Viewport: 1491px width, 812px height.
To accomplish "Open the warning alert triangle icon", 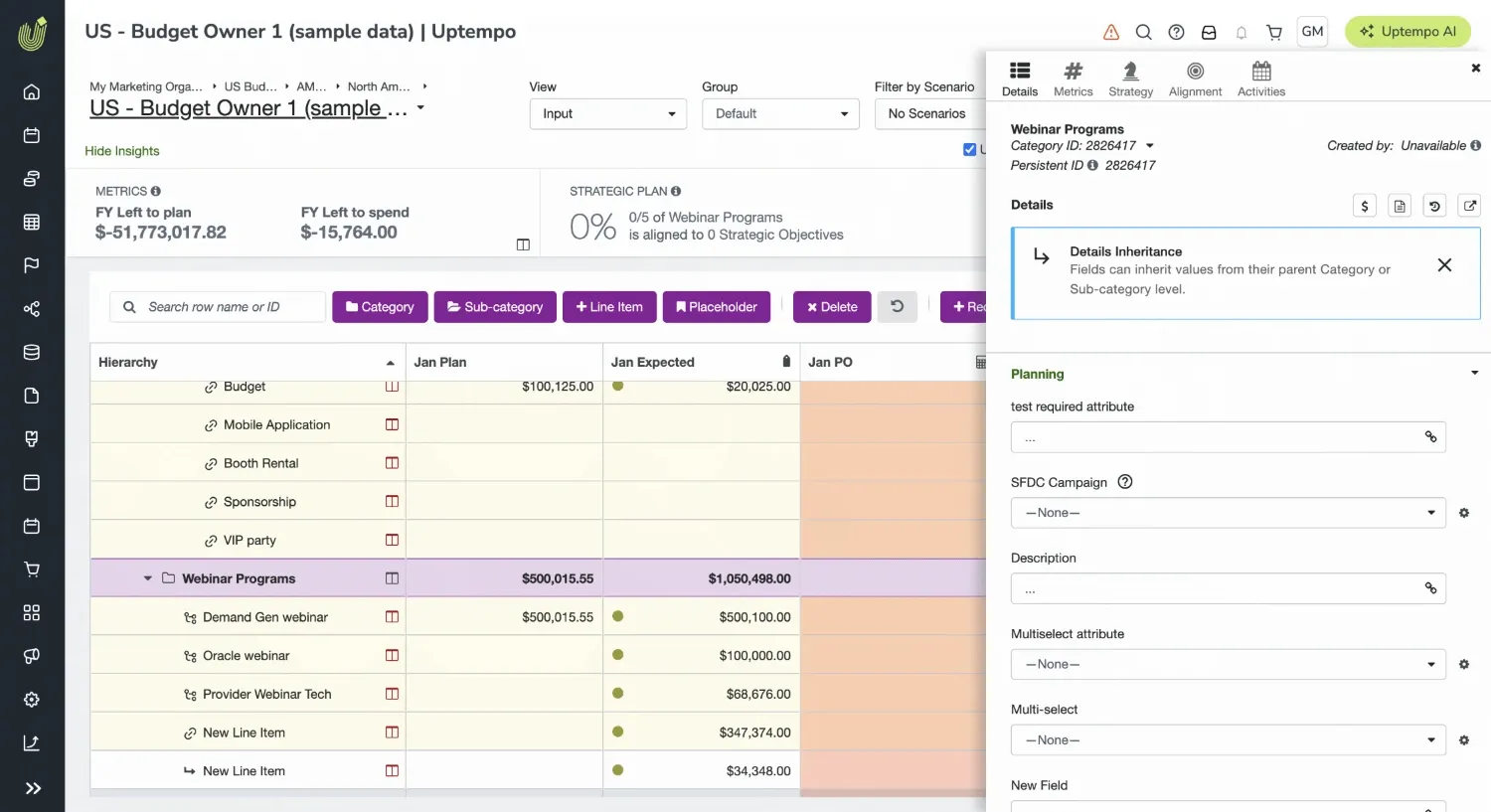I will pyautogui.click(x=1111, y=32).
